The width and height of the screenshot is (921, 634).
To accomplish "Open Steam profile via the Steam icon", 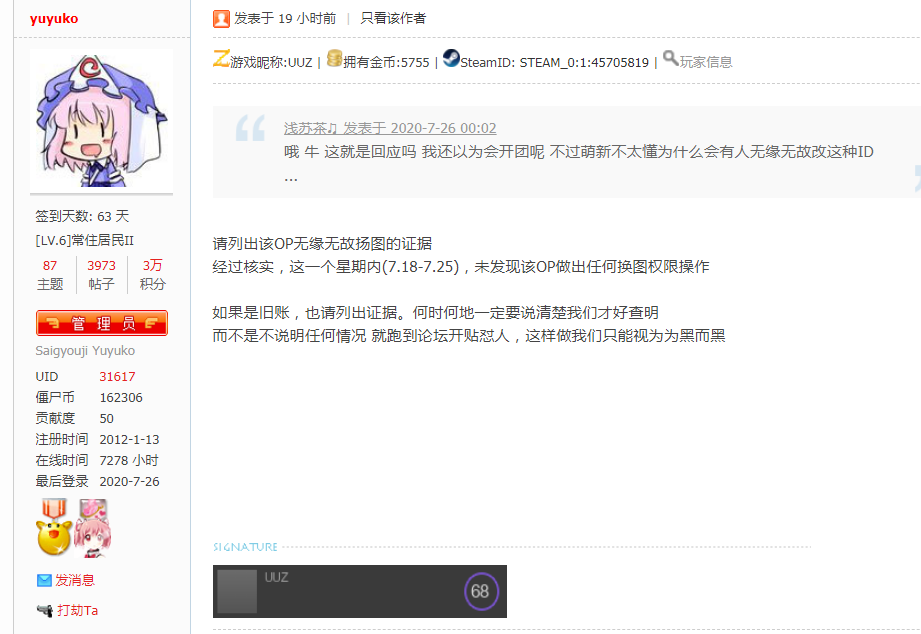I will [x=451, y=58].
